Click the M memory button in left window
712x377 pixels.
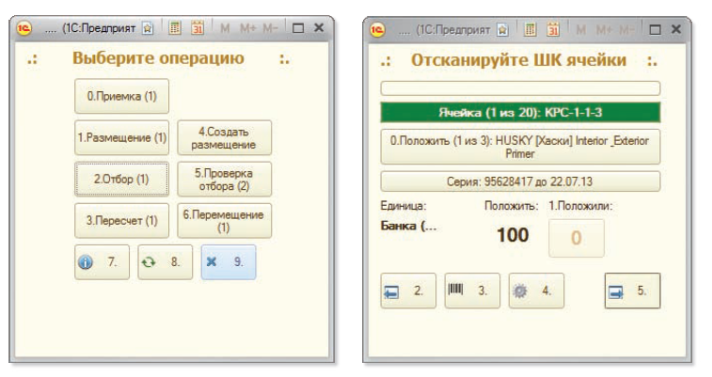(225, 29)
